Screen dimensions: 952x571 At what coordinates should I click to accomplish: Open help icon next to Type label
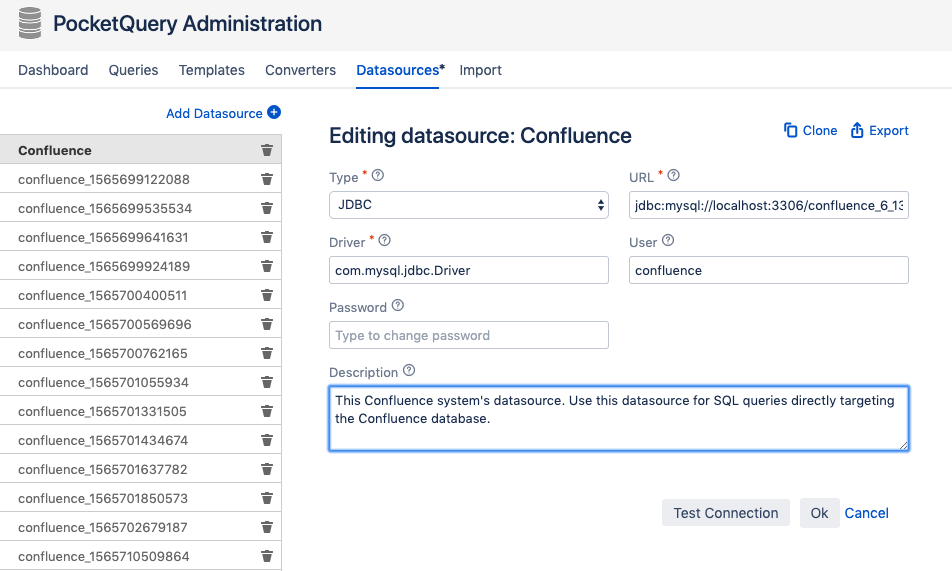[x=378, y=176]
